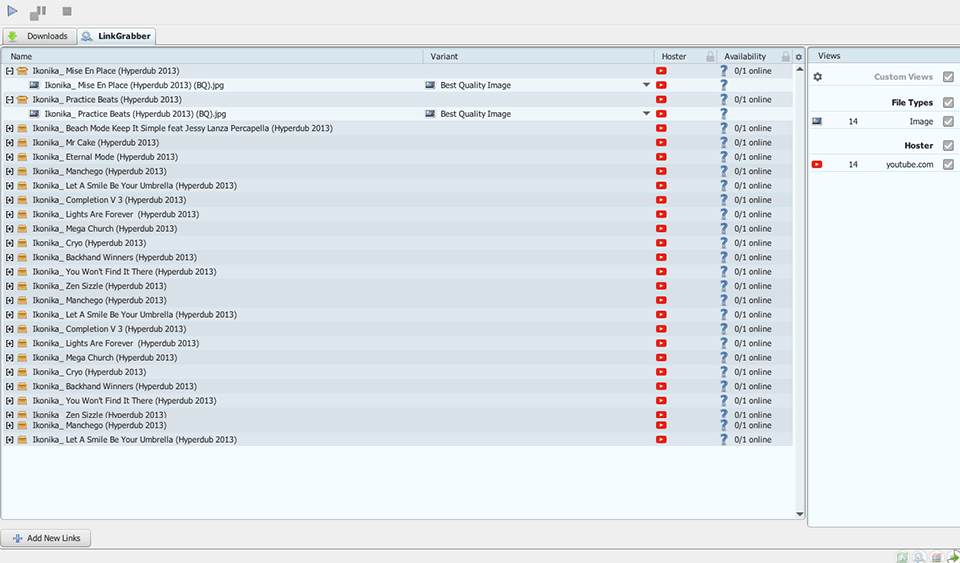Select the LinkGrabber tab
This screenshot has width=960, height=563.
point(116,36)
